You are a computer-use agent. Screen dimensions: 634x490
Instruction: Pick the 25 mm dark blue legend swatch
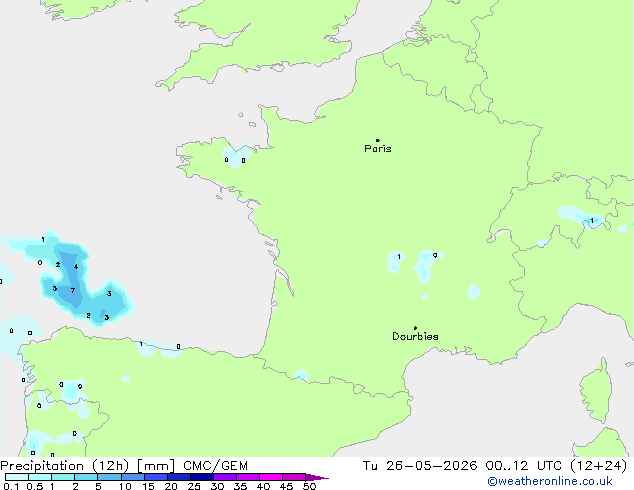pyautogui.click(x=202, y=477)
